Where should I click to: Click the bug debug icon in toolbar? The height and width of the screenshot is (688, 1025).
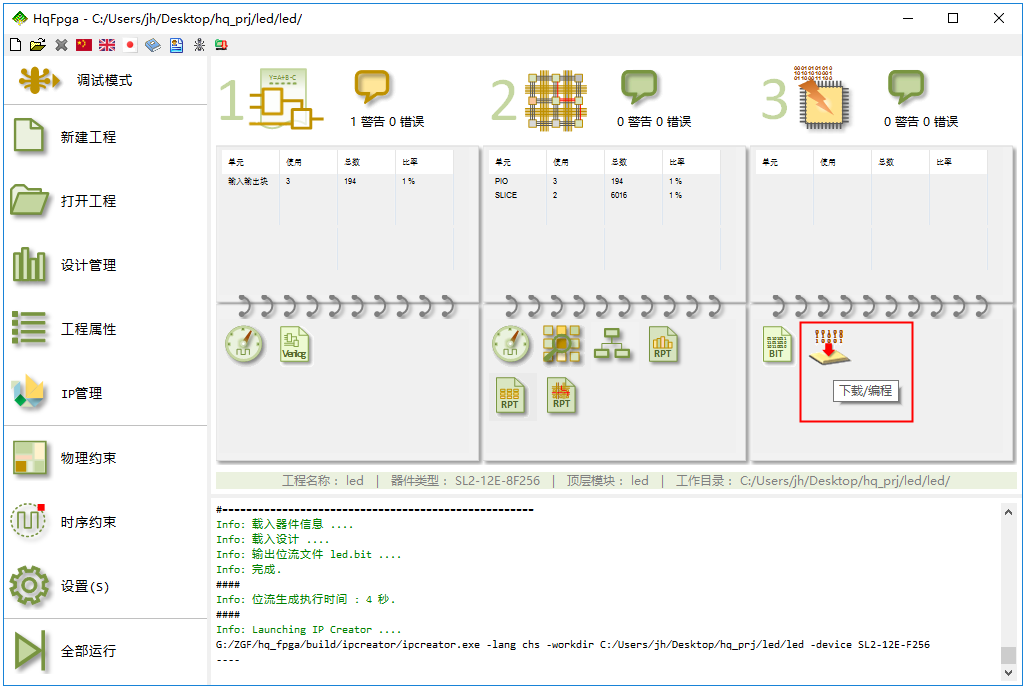[x=199, y=45]
